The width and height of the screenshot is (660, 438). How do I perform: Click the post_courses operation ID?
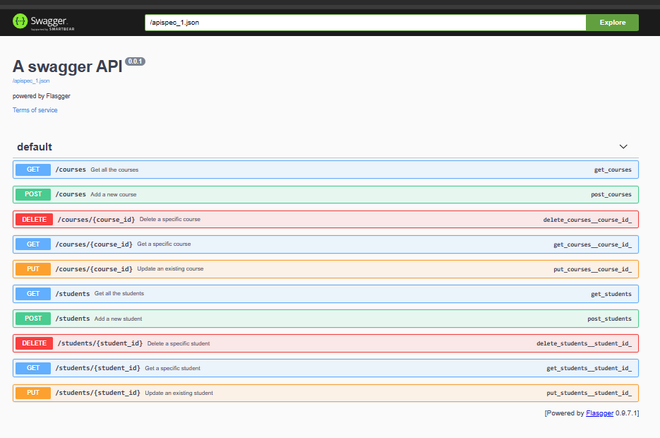tap(611, 195)
